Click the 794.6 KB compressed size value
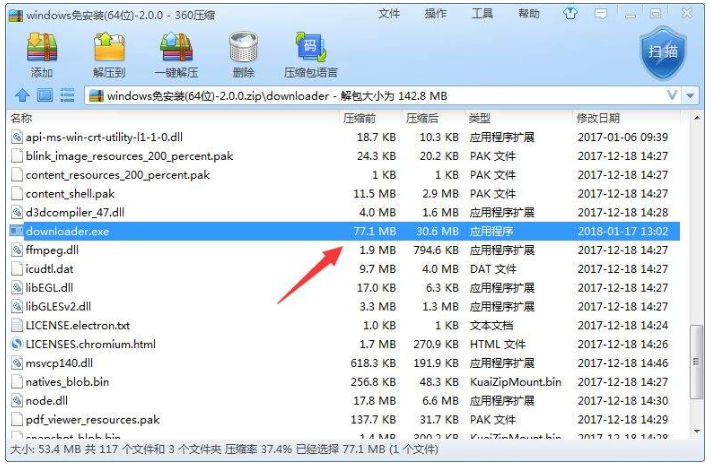 [x=436, y=250]
